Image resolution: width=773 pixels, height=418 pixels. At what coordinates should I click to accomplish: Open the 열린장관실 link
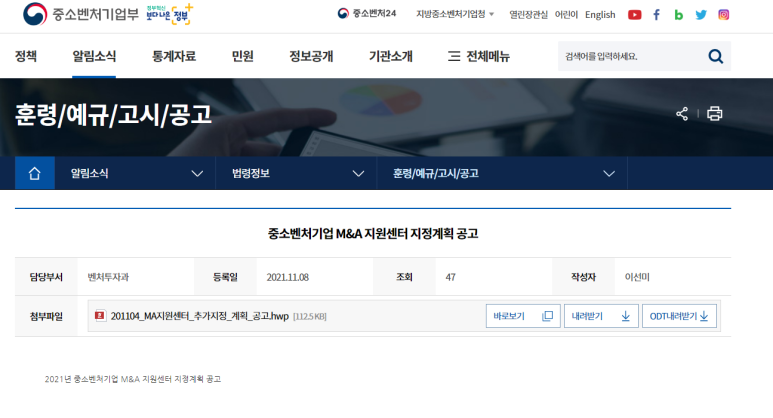pyautogui.click(x=528, y=15)
